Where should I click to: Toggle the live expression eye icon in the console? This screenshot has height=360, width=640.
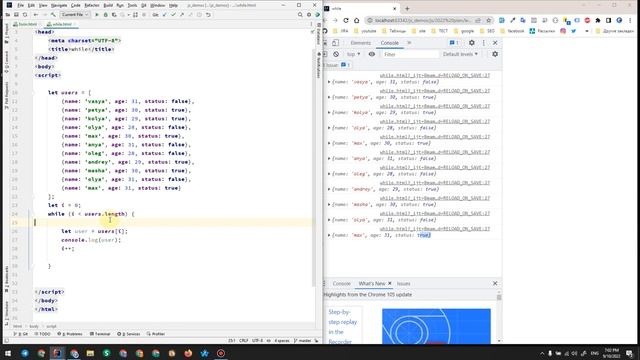[x=371, y=54]
